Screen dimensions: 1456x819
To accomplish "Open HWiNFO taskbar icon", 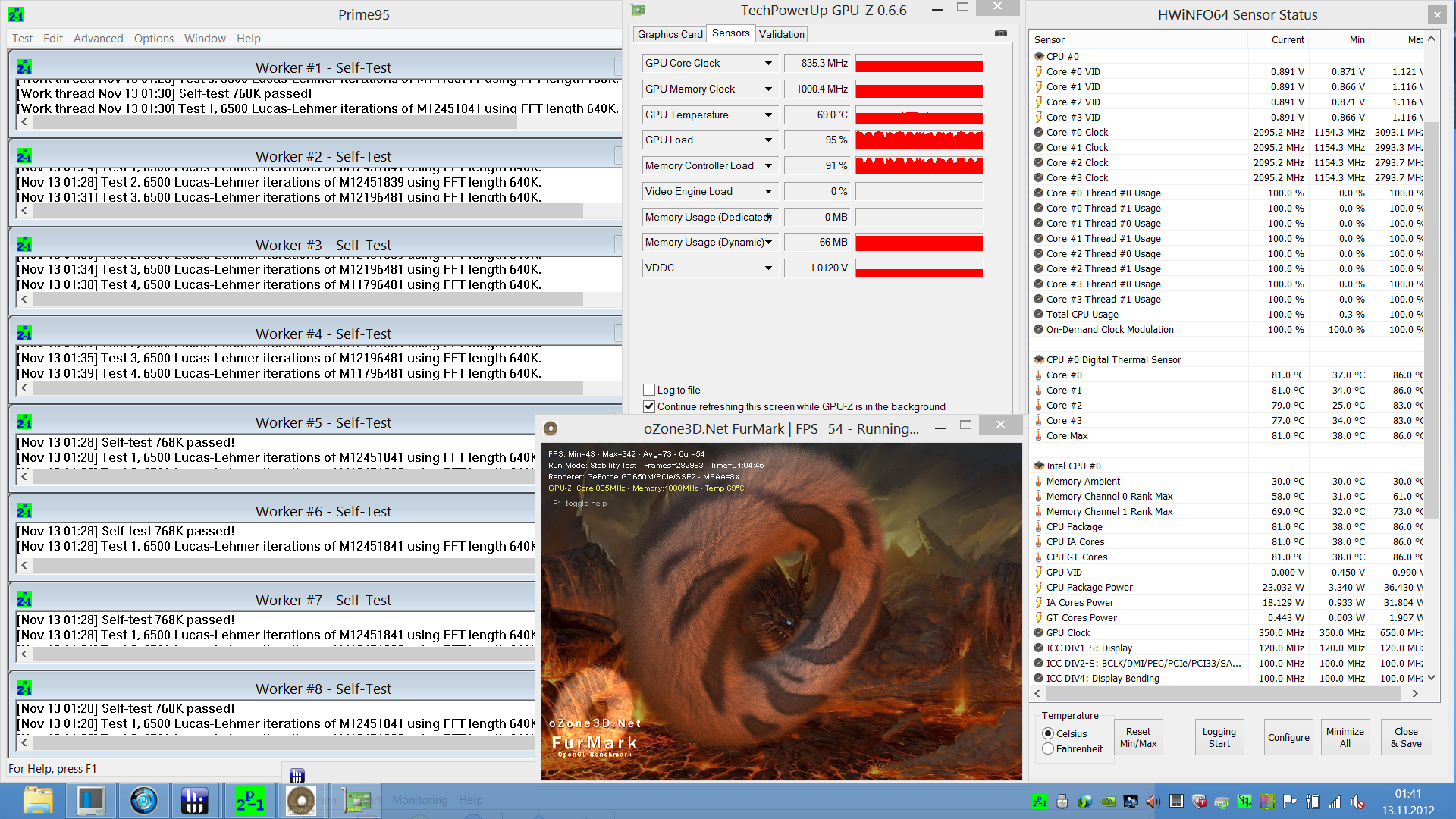I will 194,801.
